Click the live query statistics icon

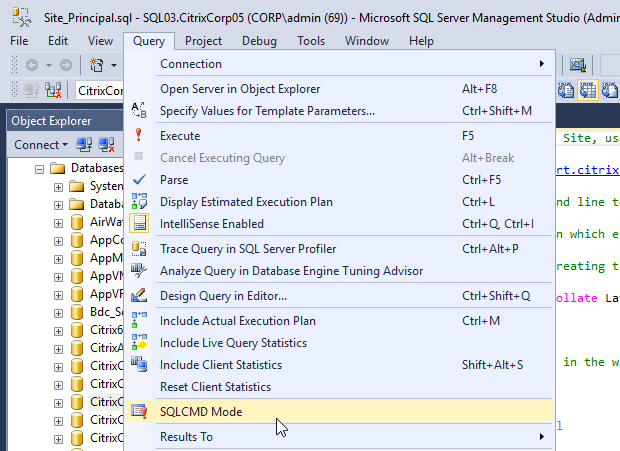[139, 342]
